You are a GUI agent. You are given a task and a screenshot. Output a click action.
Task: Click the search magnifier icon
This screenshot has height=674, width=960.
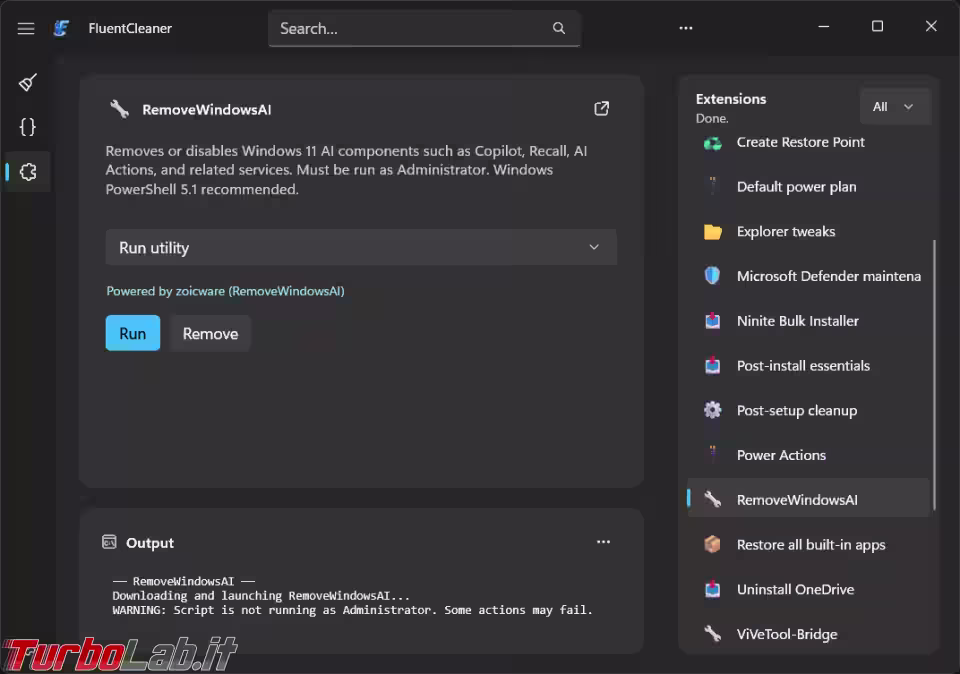pos(558,28)
